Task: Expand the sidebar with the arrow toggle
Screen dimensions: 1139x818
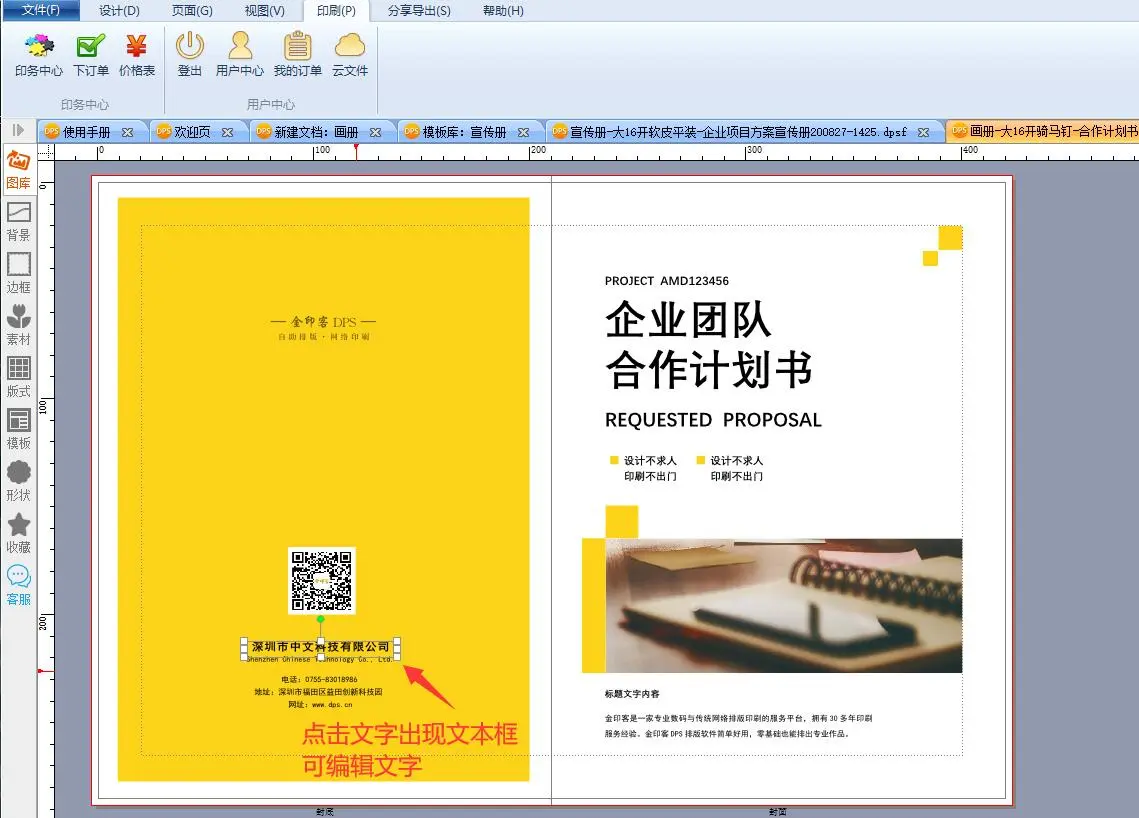Action: coord(18,130)
